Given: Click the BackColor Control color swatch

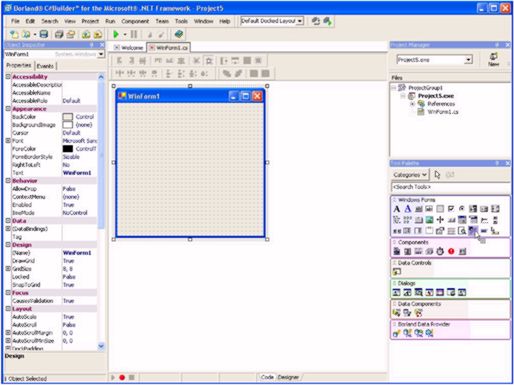Looking at the screenshot, I should (68, 117).
